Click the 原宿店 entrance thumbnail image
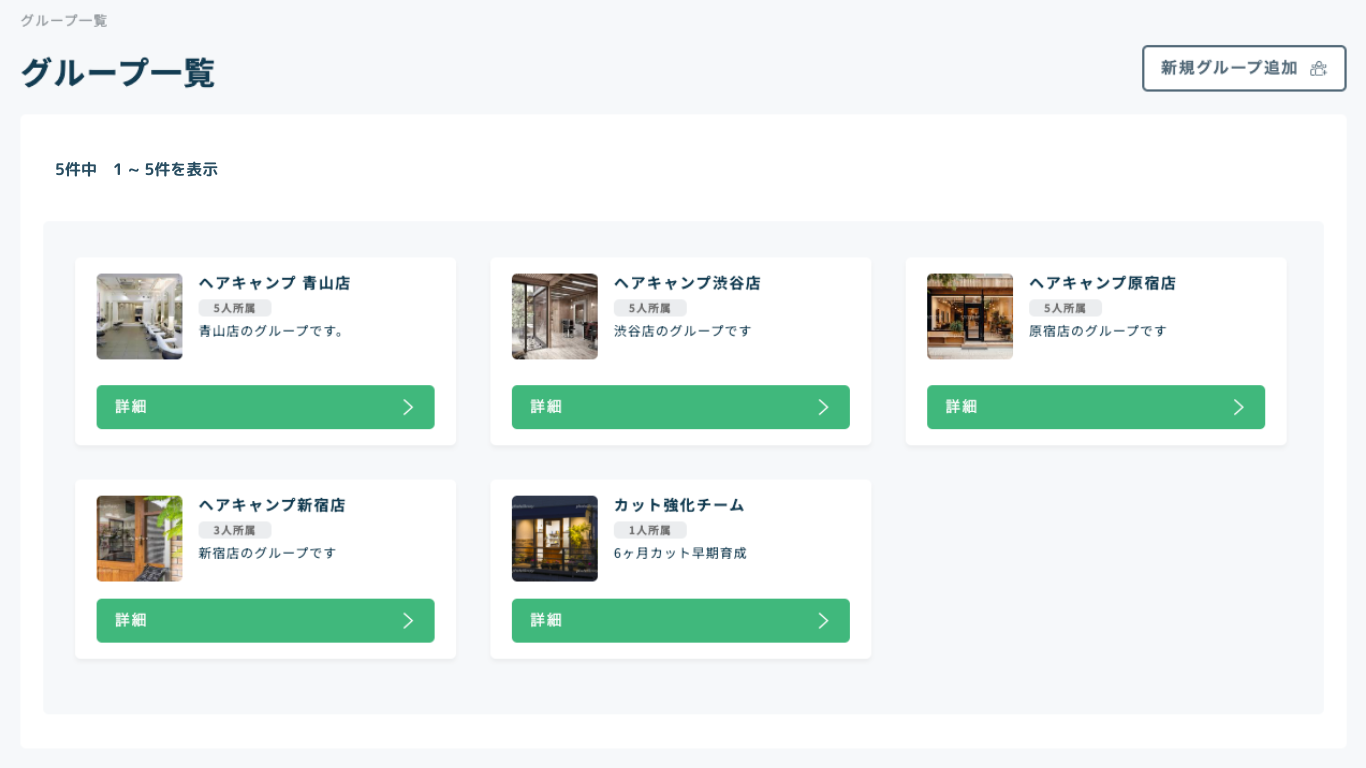This screenshot has height=768, width=1366. 969,316
